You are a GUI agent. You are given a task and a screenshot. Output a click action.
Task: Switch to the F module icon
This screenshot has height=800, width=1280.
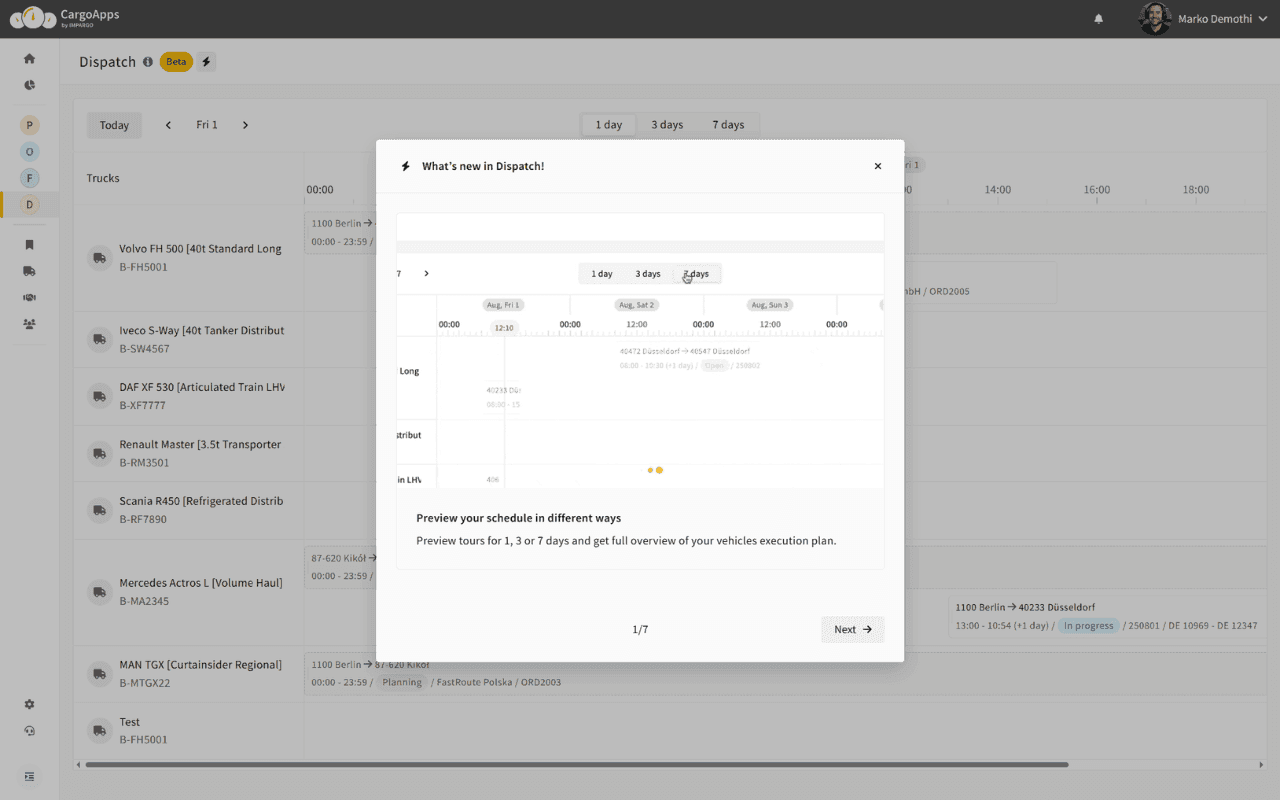coord(29,177)
